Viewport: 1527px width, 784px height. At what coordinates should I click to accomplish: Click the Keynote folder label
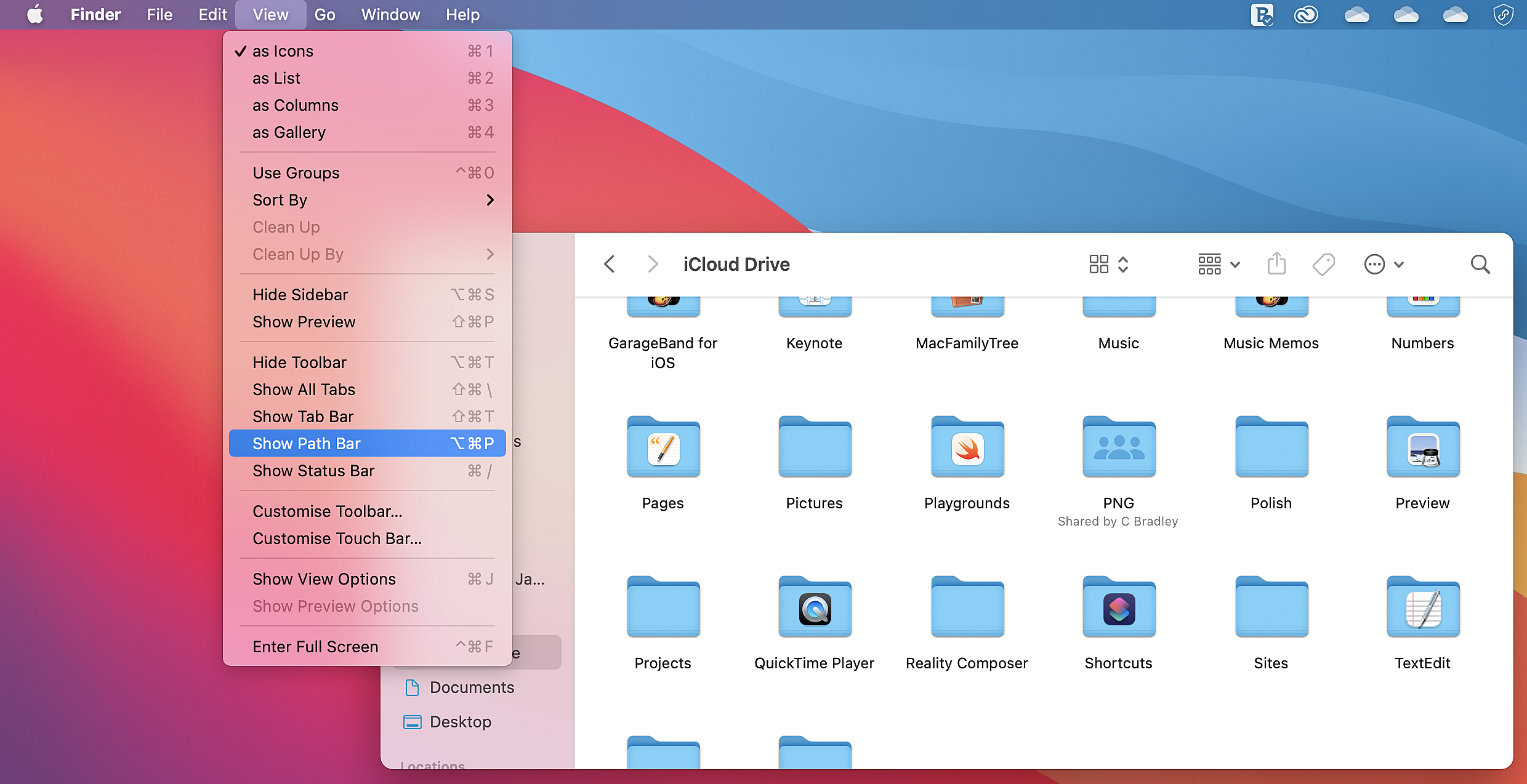pos(815,343)
